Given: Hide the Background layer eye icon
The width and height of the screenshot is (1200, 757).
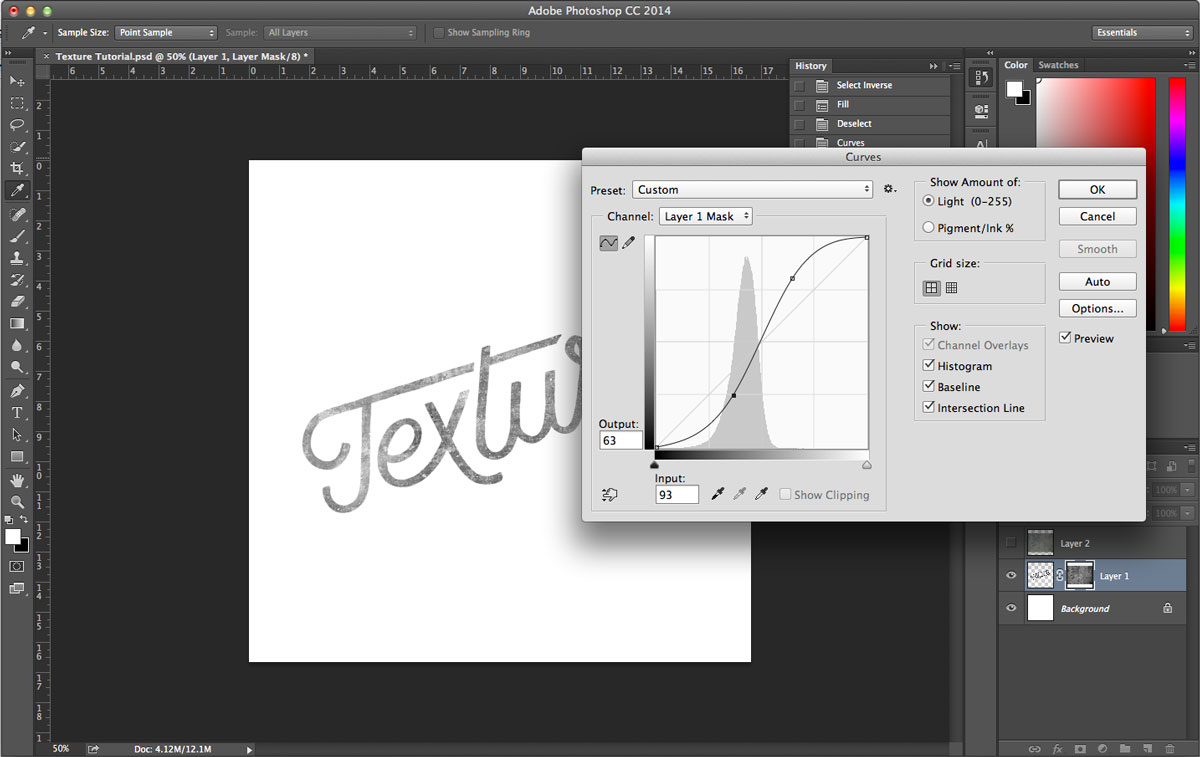Looking at the screenshot, I should pos(1011,608).
